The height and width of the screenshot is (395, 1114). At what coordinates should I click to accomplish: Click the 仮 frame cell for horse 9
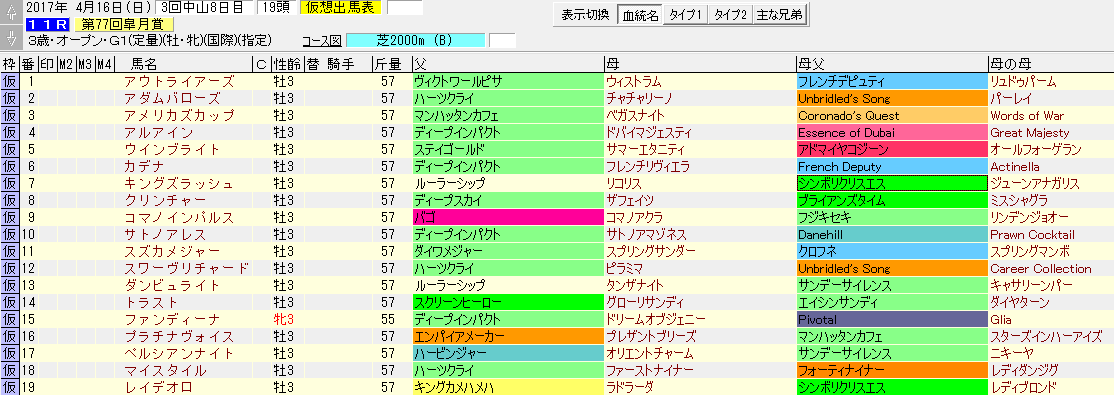tap(10, 217)
